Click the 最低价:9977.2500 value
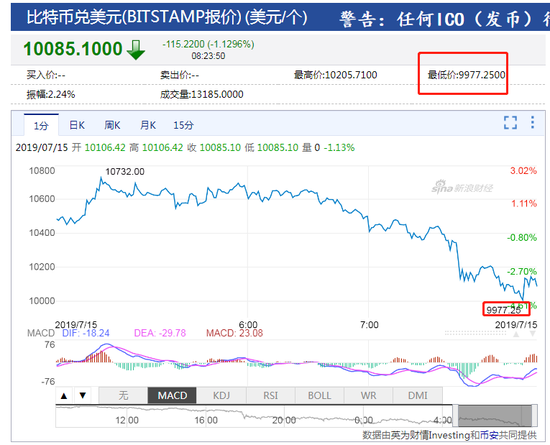550x445 pixels. [x=467, y=75]
